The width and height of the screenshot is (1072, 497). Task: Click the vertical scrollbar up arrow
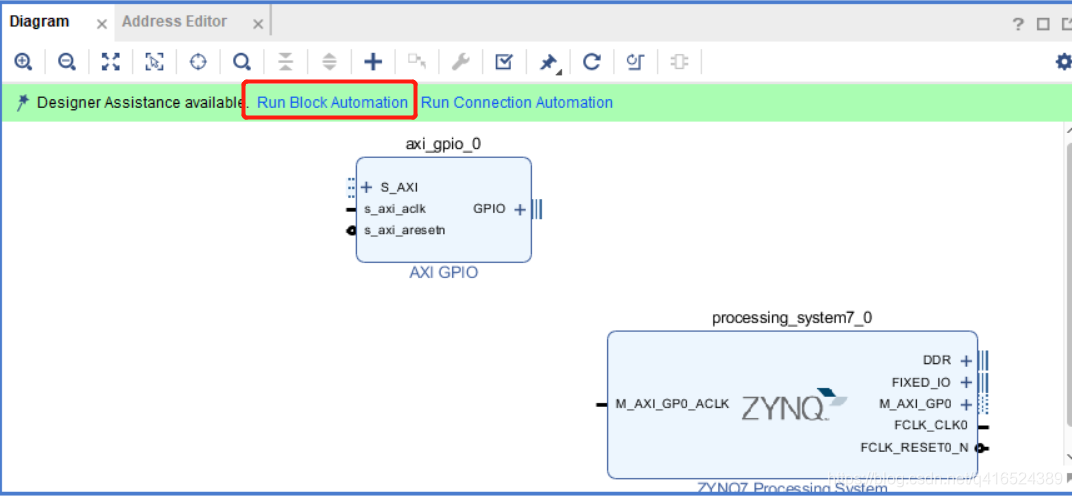pyautogui.click(x=1068, y=130)
